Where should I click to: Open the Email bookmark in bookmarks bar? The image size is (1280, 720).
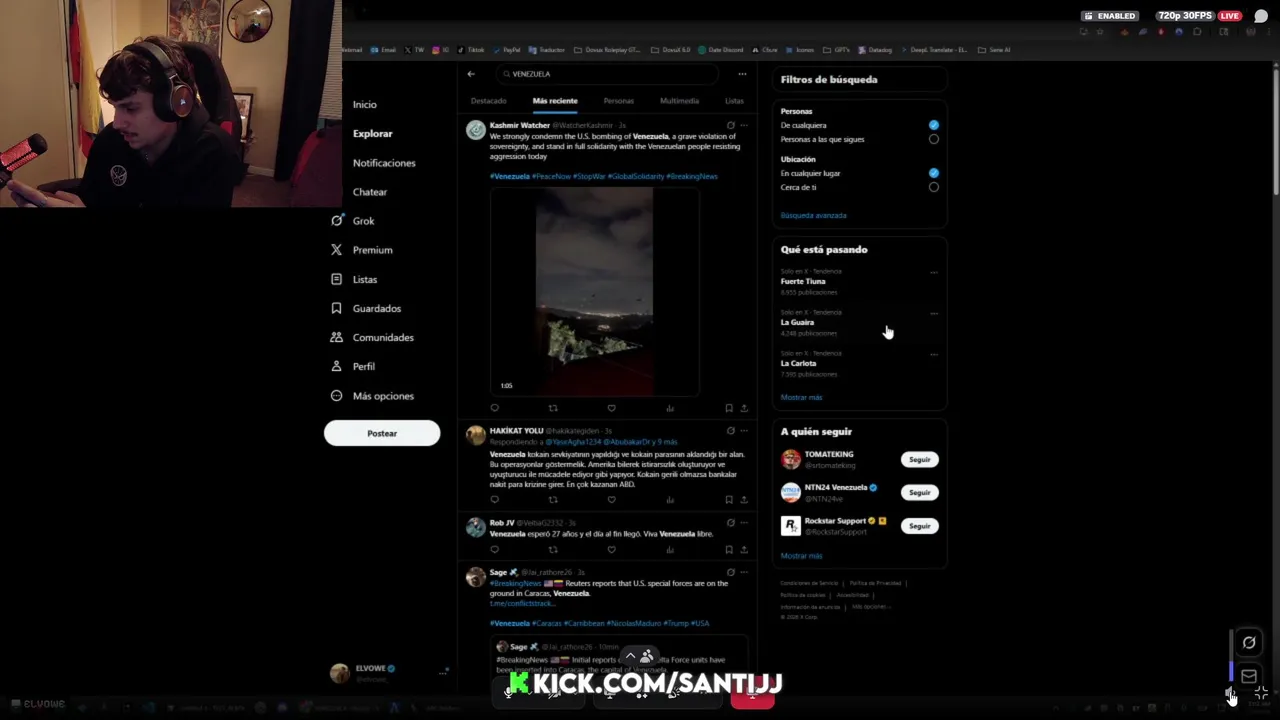tap(383, 50)
